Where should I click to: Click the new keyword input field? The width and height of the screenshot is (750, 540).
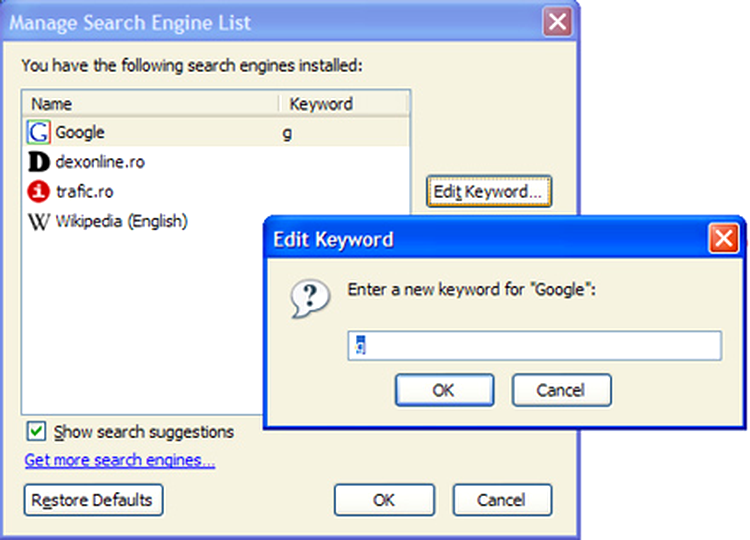(534, 345)
